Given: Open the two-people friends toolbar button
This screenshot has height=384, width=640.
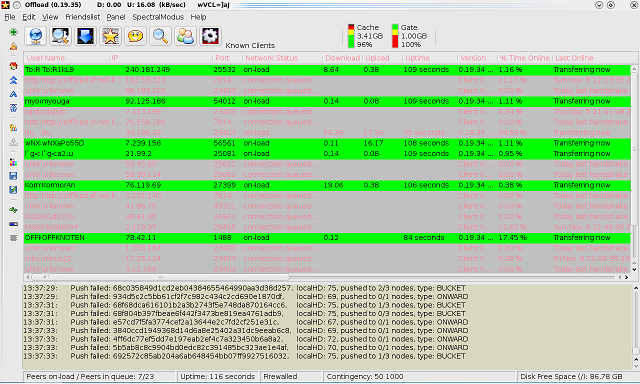Looking at the screenshot, I should (x=185, y=36).
